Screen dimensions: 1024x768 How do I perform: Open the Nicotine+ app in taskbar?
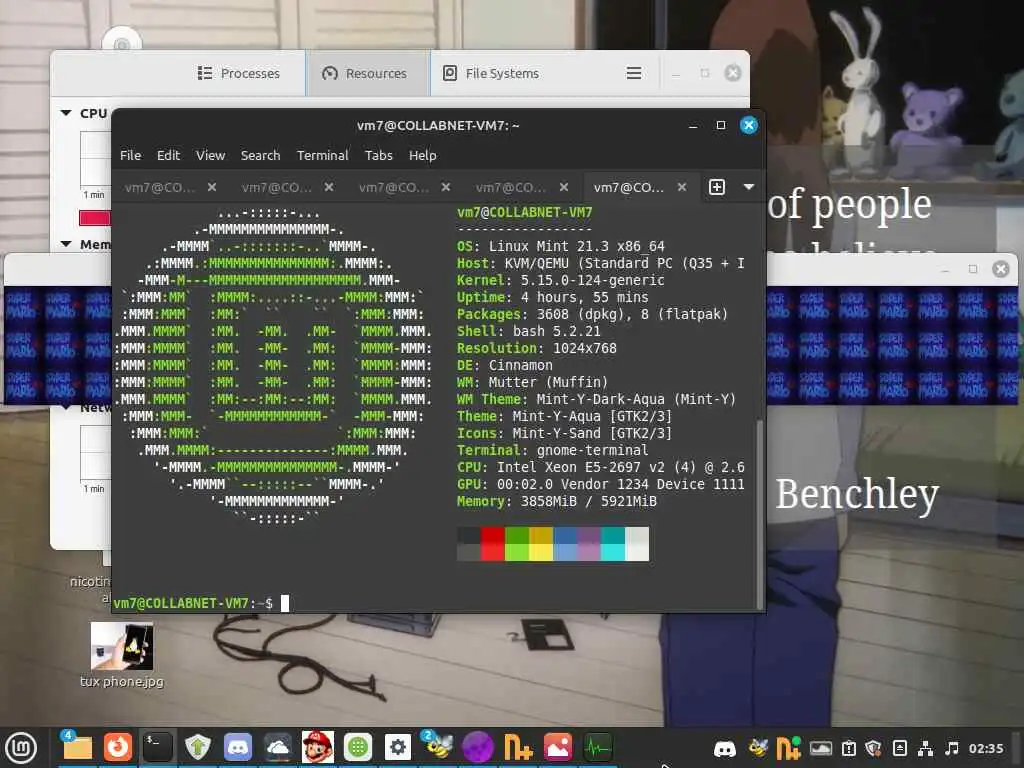tap(519, 747)
